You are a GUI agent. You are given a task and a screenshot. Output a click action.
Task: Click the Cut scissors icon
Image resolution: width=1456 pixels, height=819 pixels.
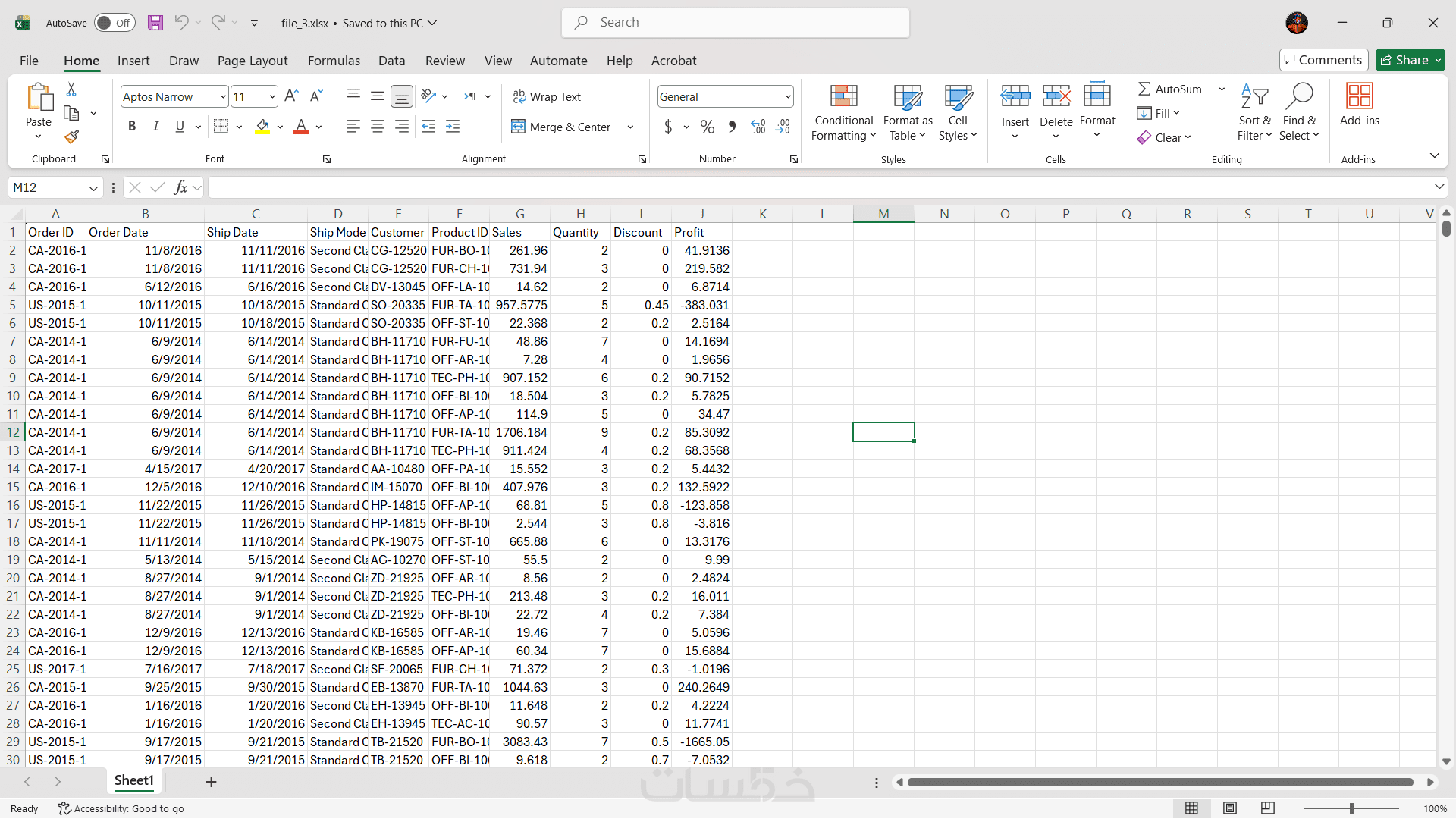(x=71, y=89)
